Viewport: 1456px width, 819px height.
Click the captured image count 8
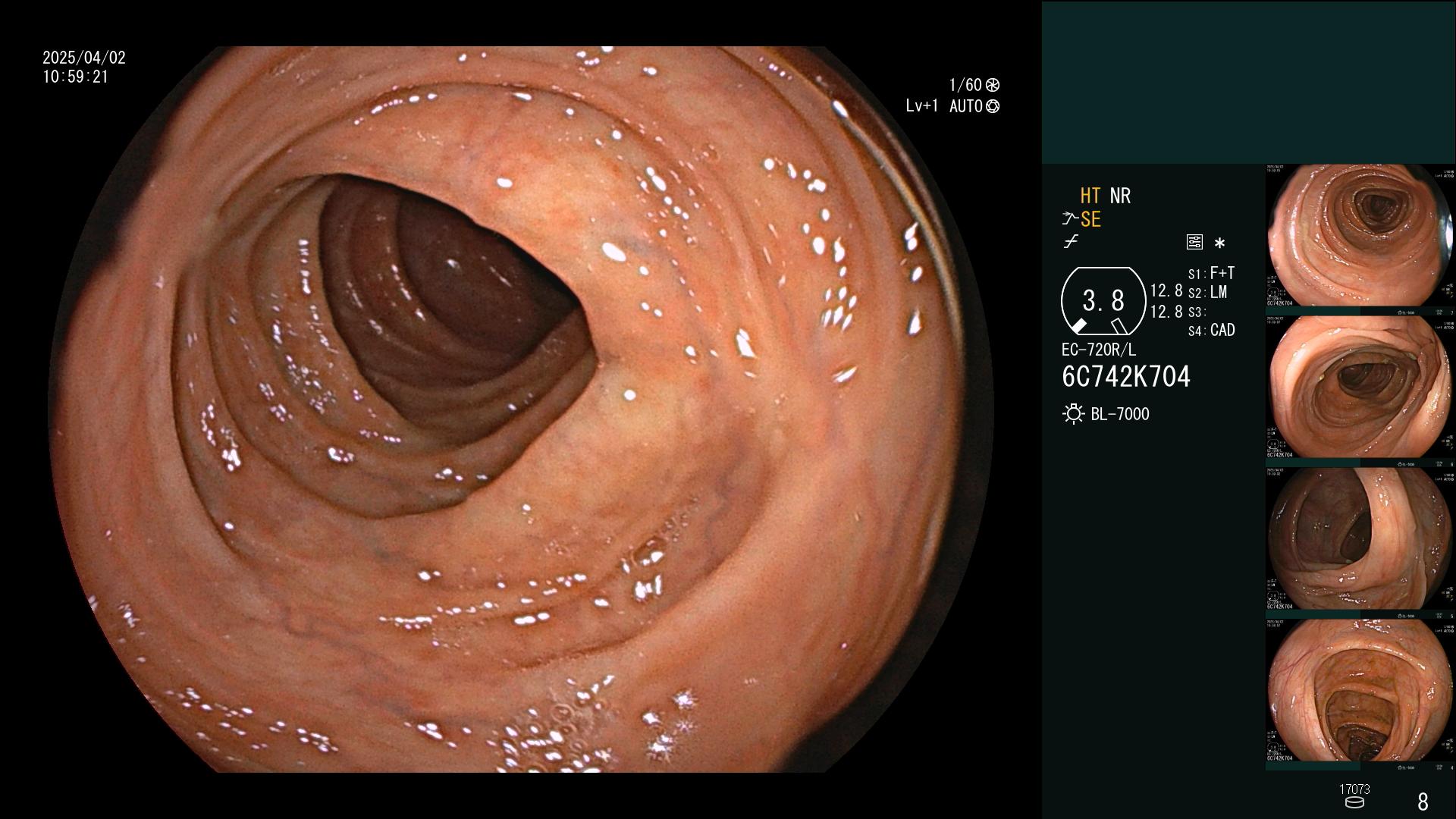[1423, 802]
